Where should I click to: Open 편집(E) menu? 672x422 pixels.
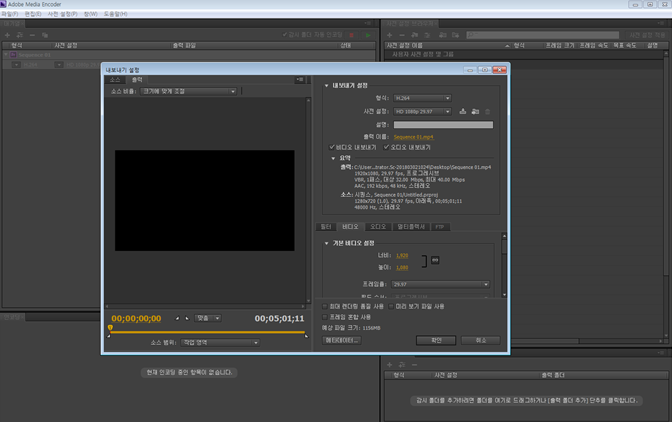click(33, 14)
